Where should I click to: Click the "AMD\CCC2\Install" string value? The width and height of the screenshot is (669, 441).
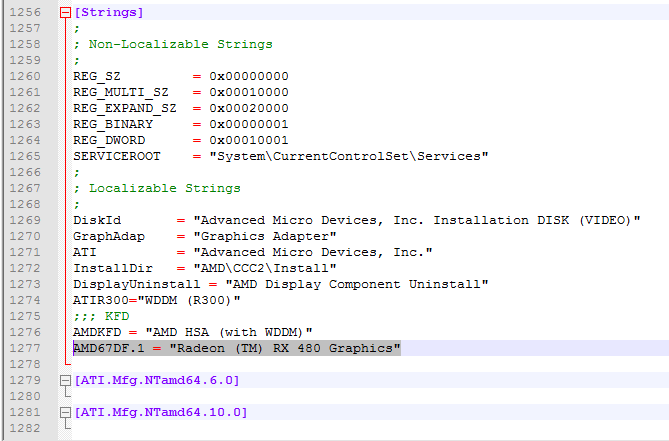265,268
